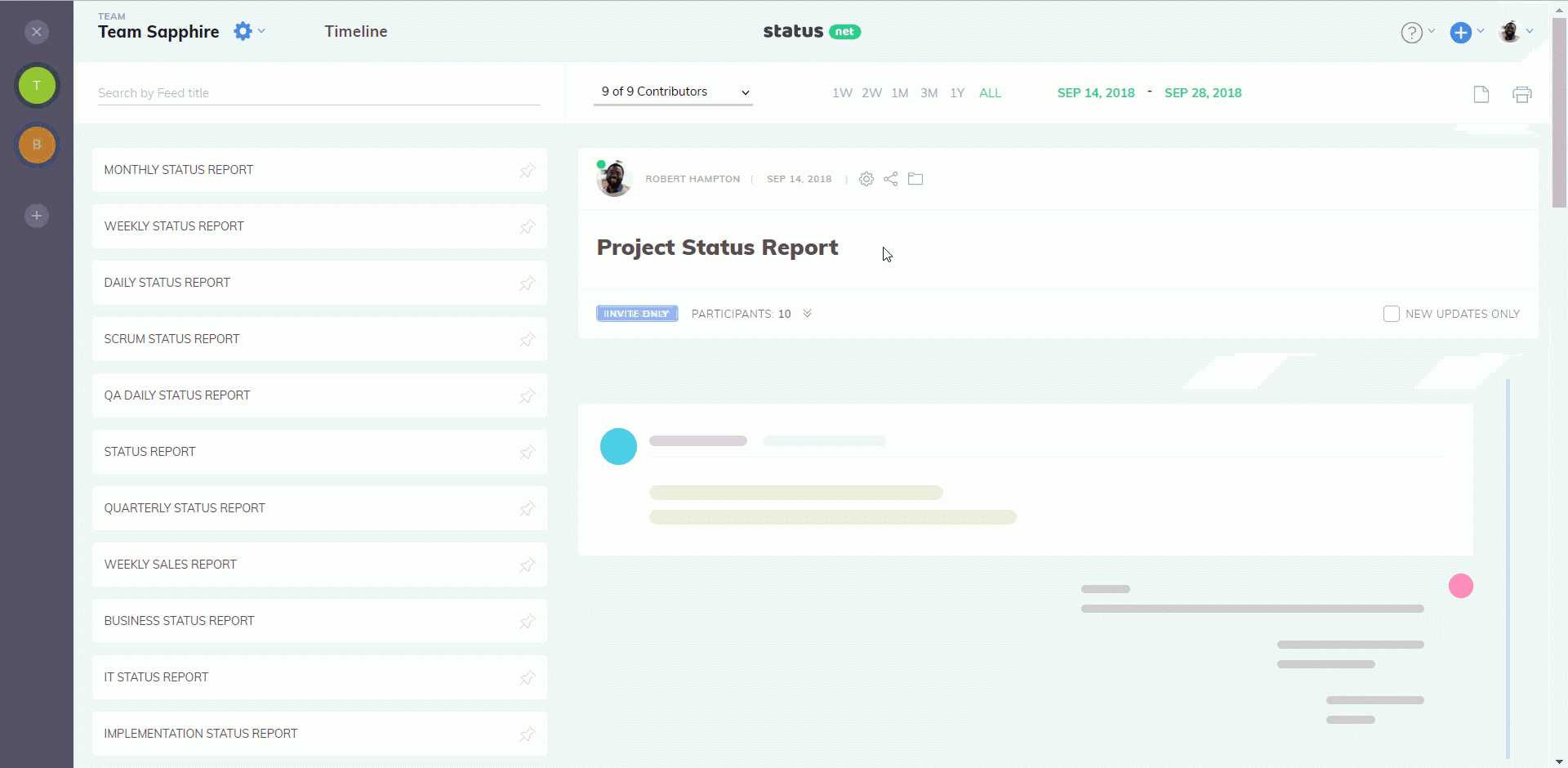Open the user profile avatar menu
This screenshot has width=1568, height=768.
coord(1509,32)
